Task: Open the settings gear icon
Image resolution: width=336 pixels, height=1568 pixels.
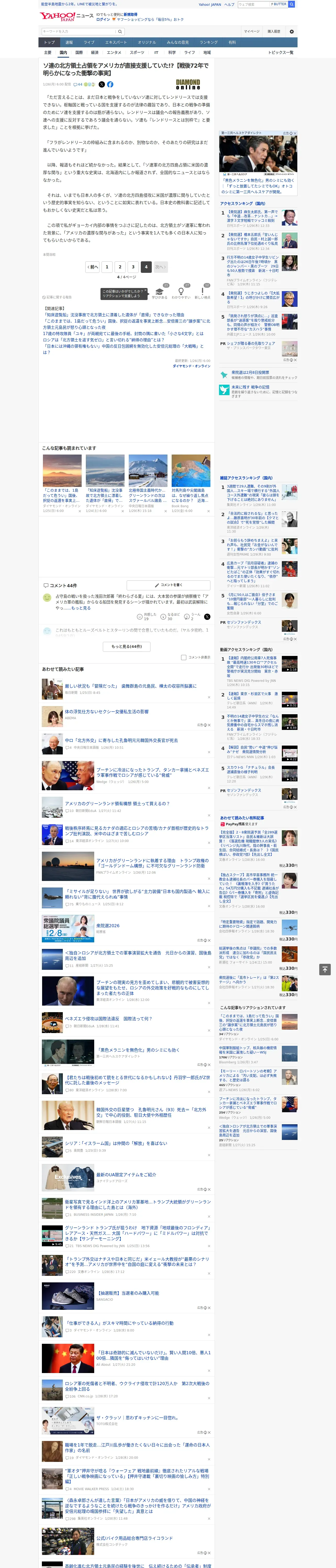Action: tap(292, 32)
